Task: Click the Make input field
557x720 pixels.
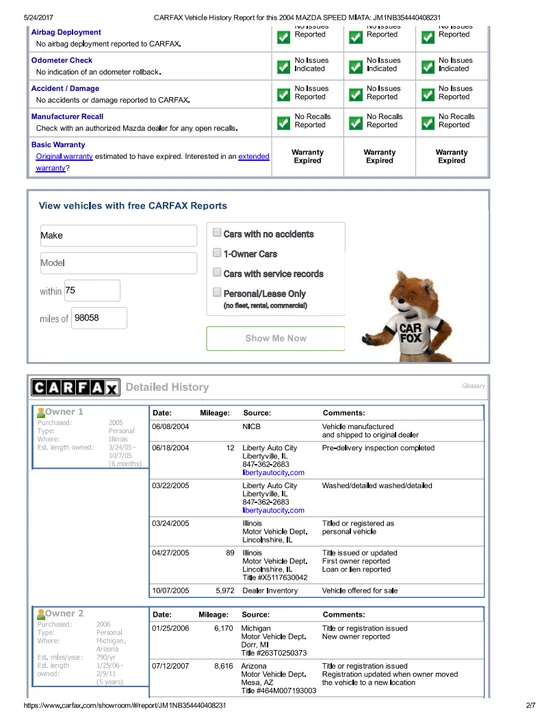Action: click(x=118, y=236)
